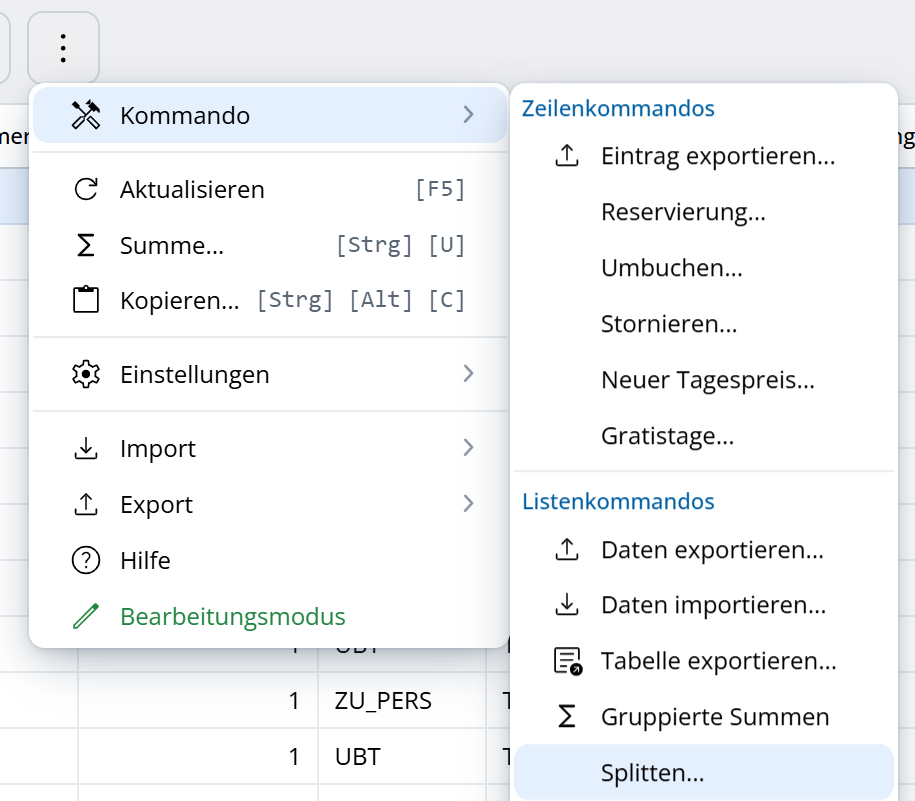915x801 pixels.
Task: Expand the Kommando submenu arrow
Action: [x=468, y=115]
